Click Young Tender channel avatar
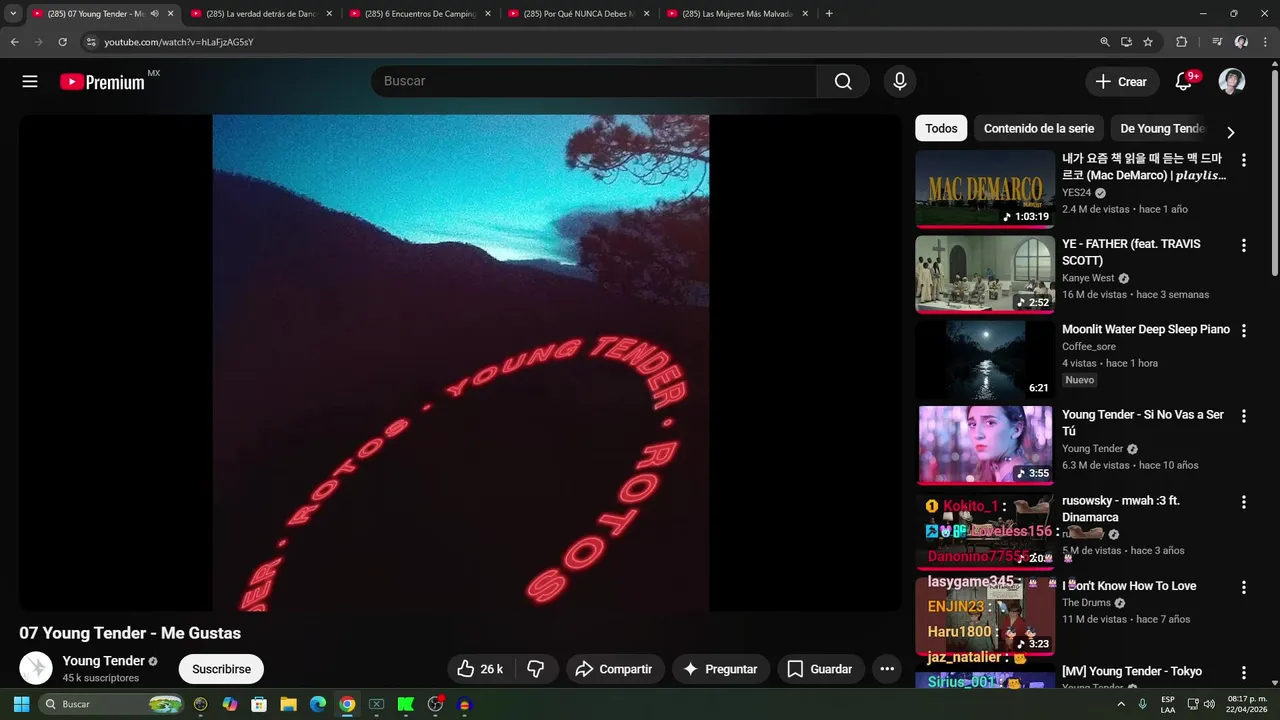Viewport: 1280px width, 720px height. click(x=36, y=668)
